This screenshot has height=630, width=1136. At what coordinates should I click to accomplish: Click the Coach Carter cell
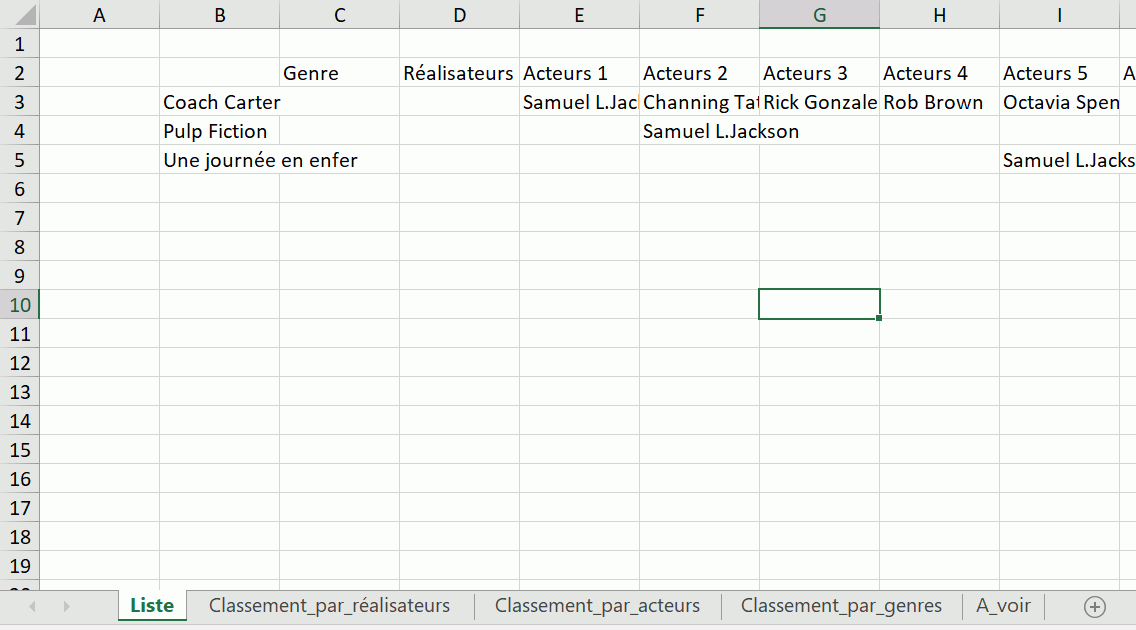[x=220, y=102]
